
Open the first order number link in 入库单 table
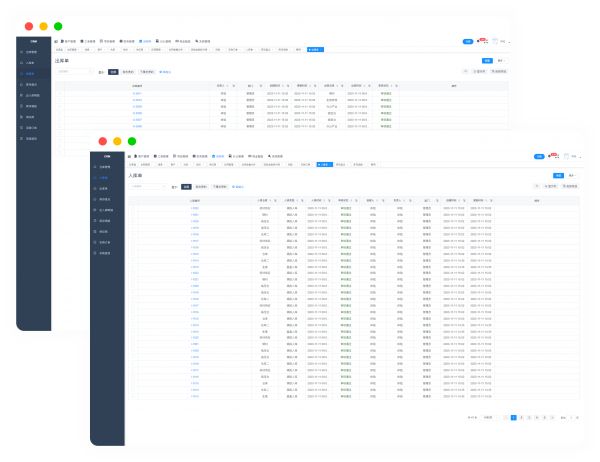tap(194, 207)
